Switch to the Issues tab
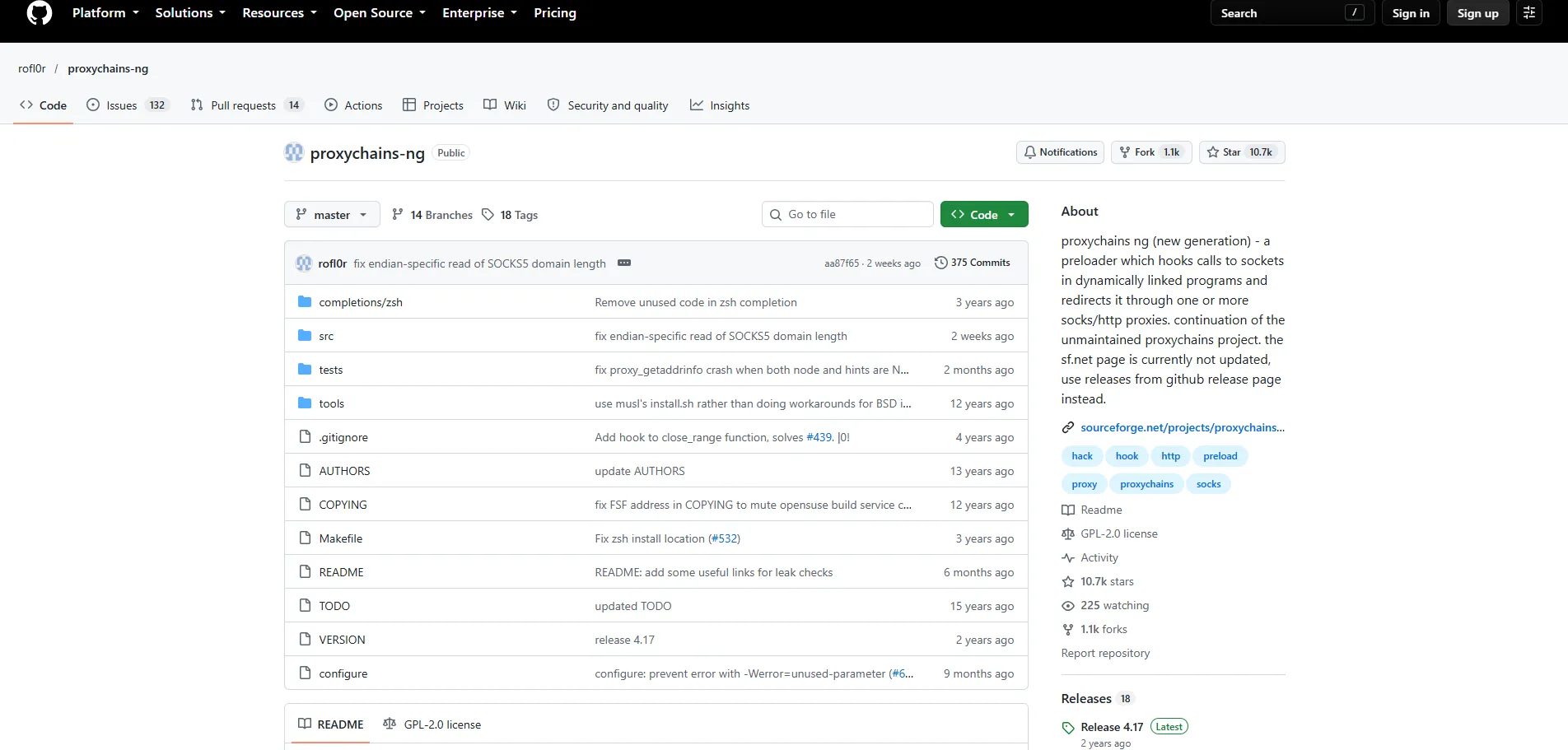This screenshot has height=750, width=1568. click(128, 105)
